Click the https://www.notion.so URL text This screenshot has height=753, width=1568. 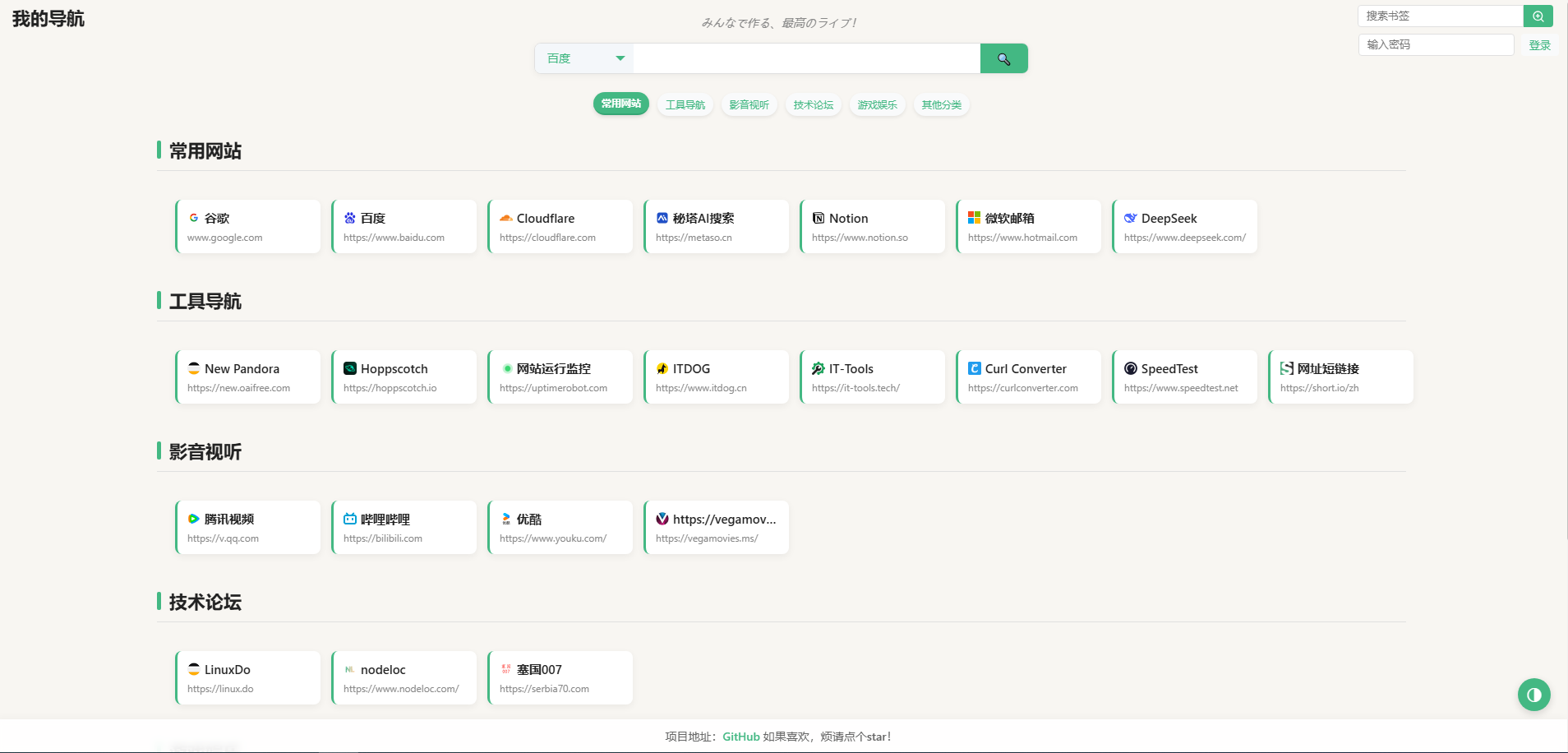point(860,238)
